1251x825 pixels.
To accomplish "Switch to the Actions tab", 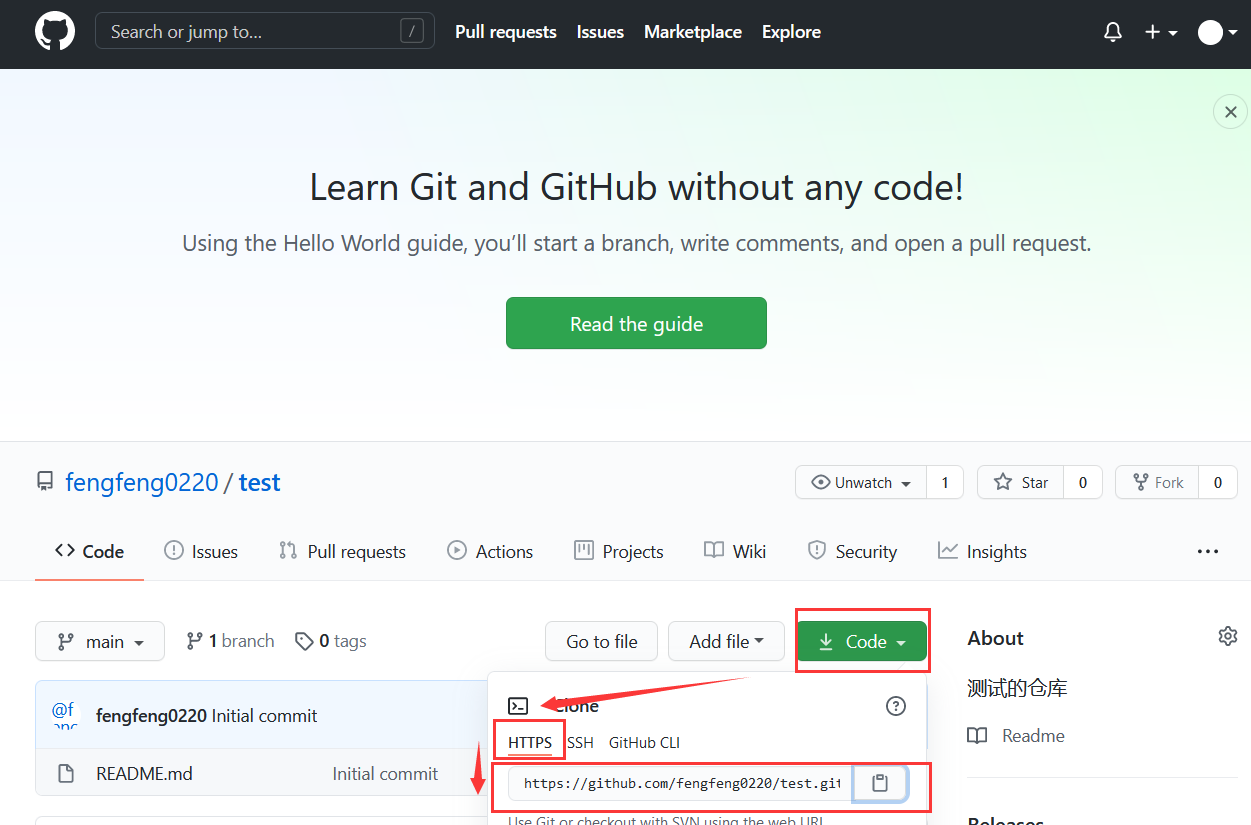I will coord(490,551).
